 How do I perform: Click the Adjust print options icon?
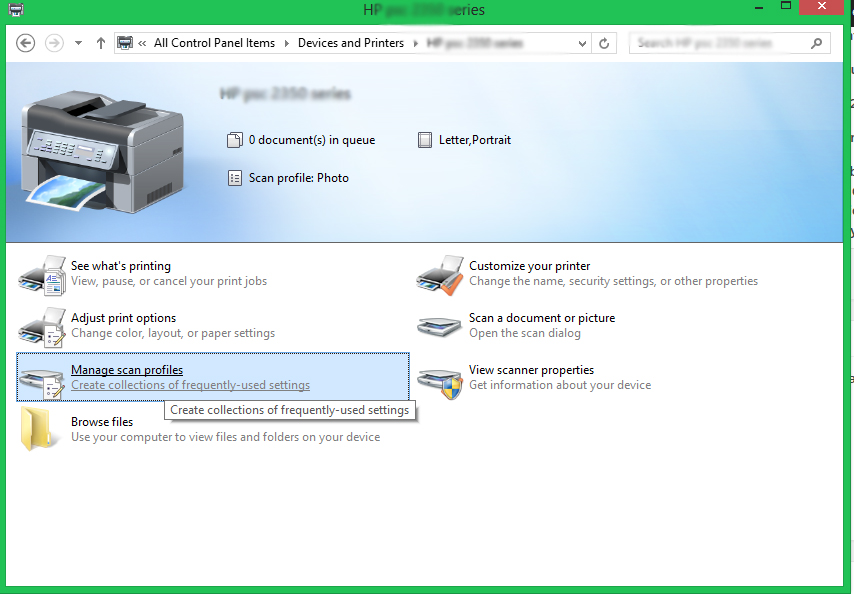[x=42, y=326]
